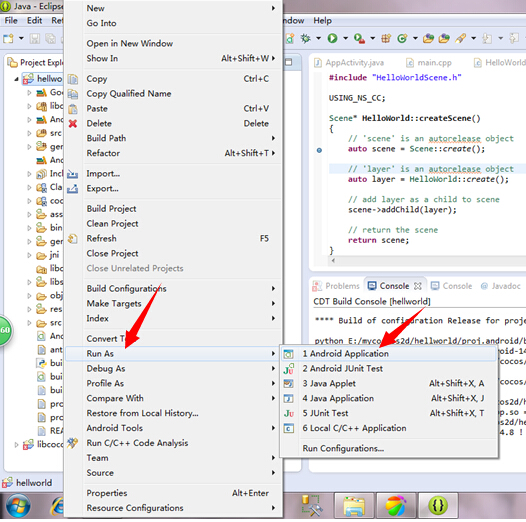Screen dimensions: 526x522
Task: Switch to the Problems tab
Action: click(336, 286)
